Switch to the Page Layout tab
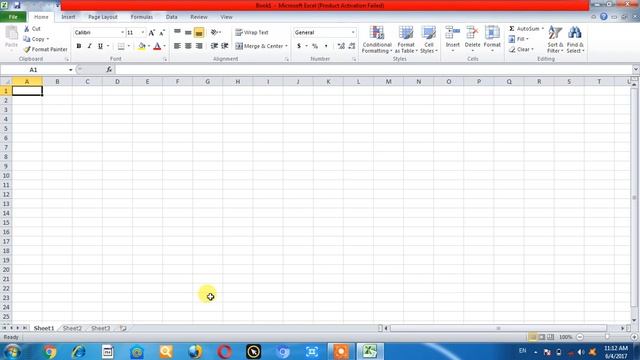 click(102, 17)
